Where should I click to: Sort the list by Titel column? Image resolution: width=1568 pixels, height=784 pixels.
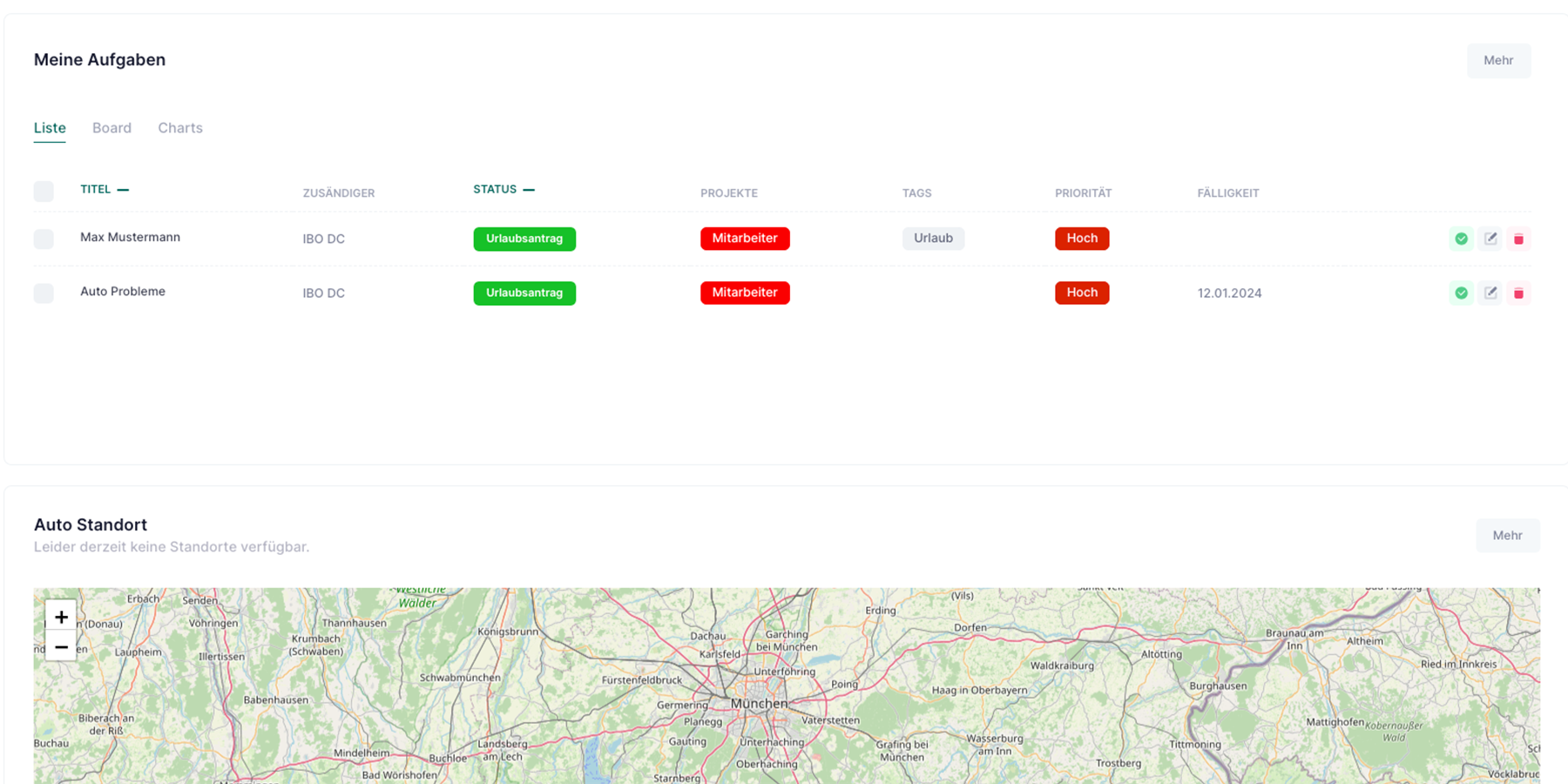click(96, 189)
